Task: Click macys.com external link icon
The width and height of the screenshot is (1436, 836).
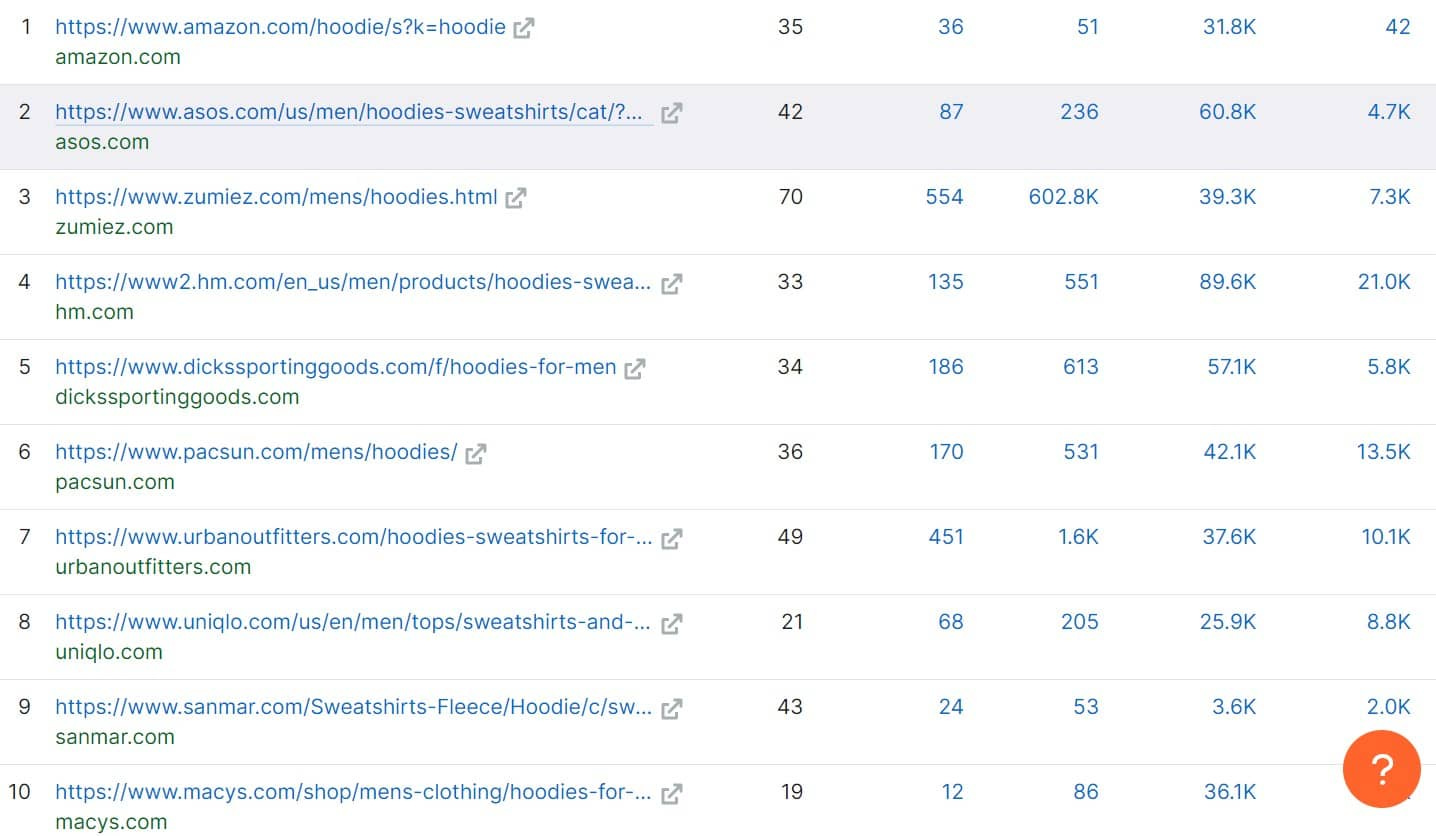Action: [x=671, y=792]
